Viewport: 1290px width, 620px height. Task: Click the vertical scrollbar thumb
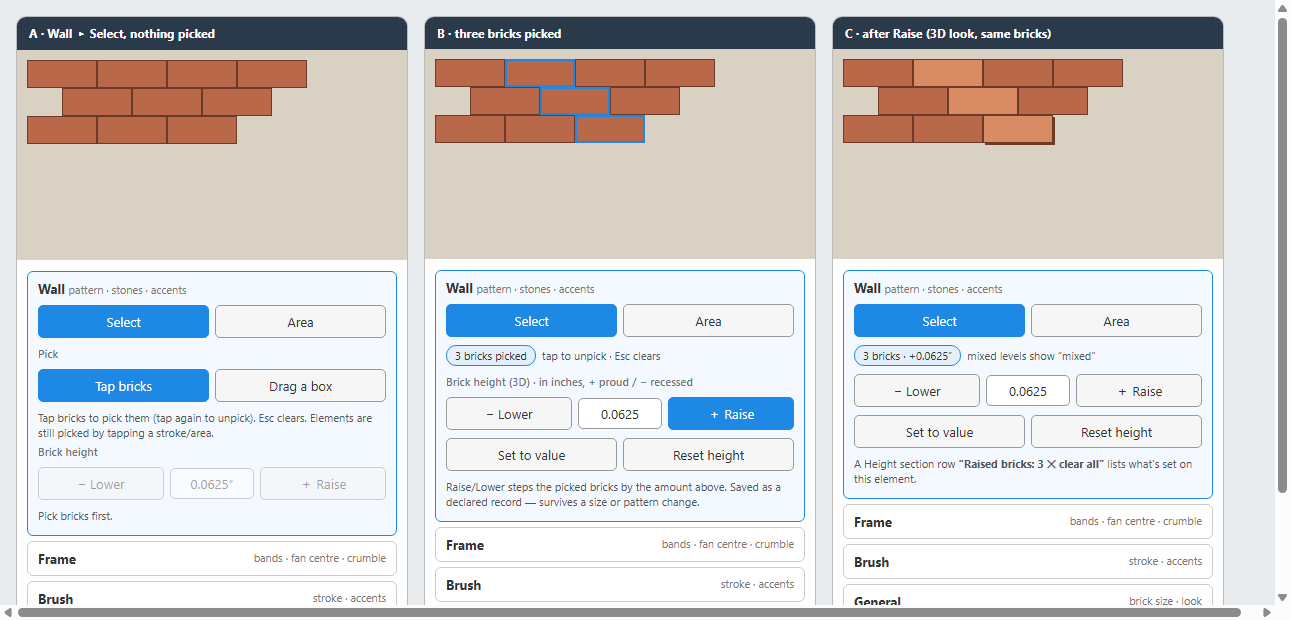1282,255
